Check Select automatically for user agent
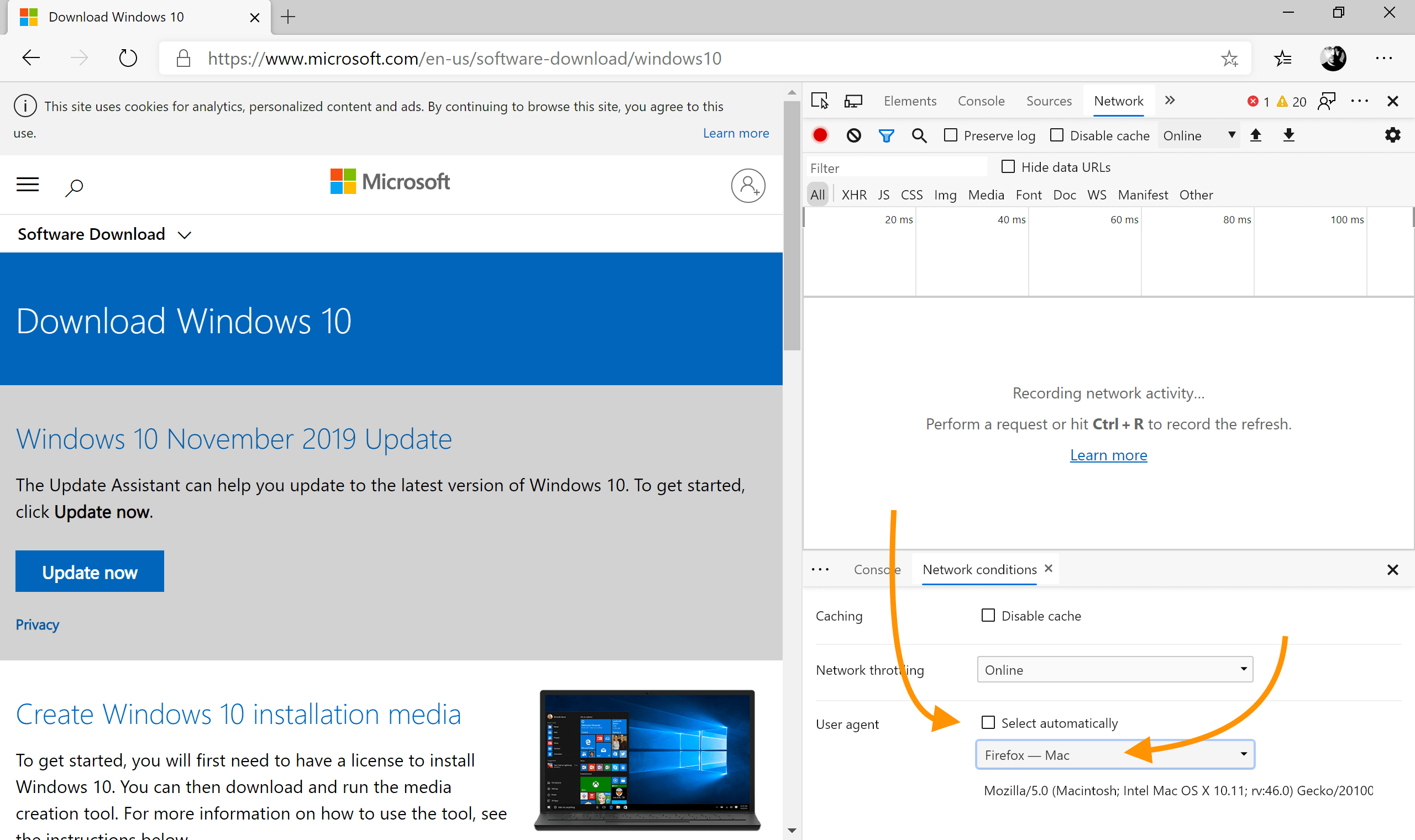The width and height of the screenshot is (1415, 840). 988,722
